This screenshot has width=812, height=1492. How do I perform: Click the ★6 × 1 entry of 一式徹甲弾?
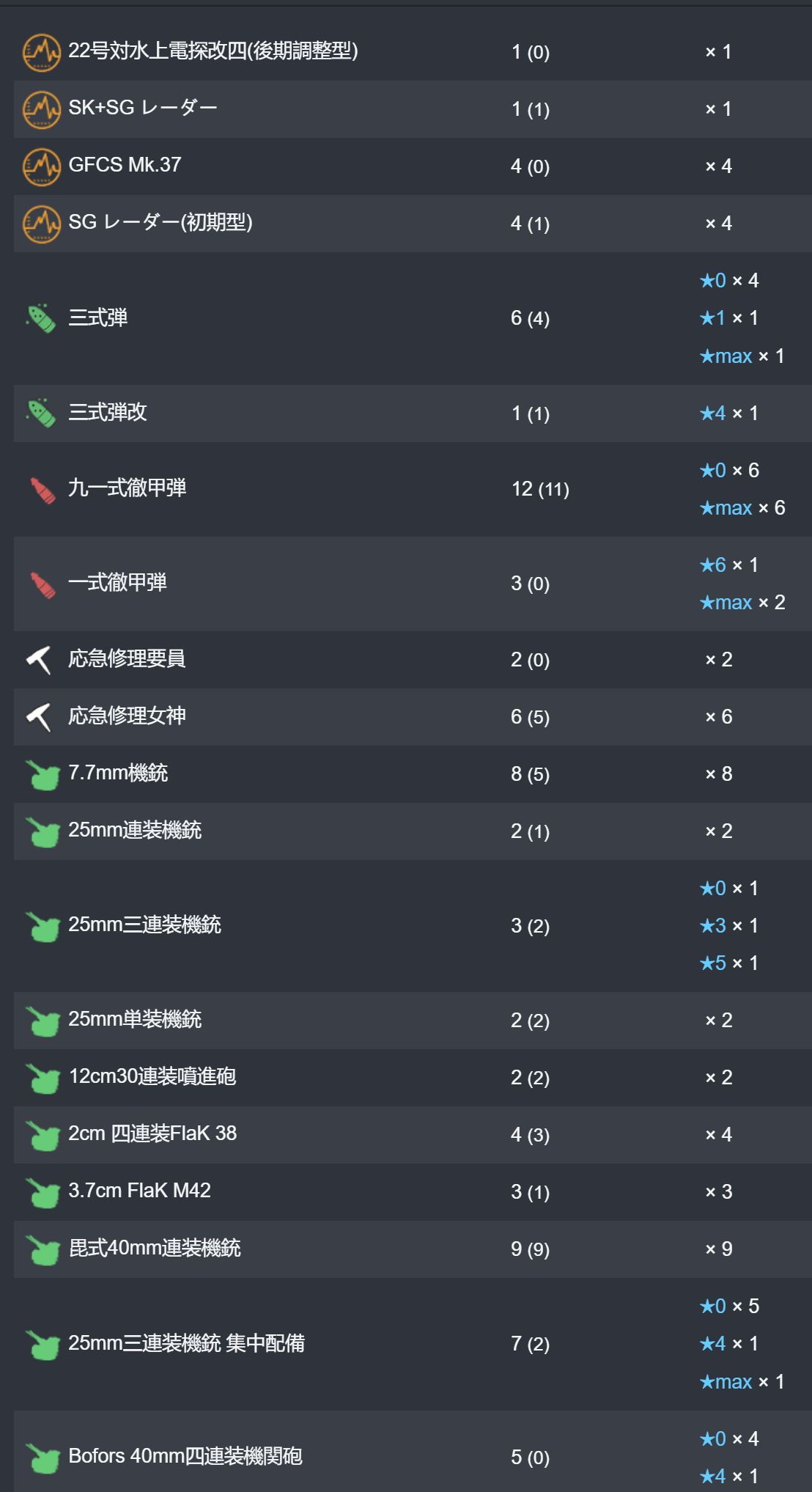(729, 565)
